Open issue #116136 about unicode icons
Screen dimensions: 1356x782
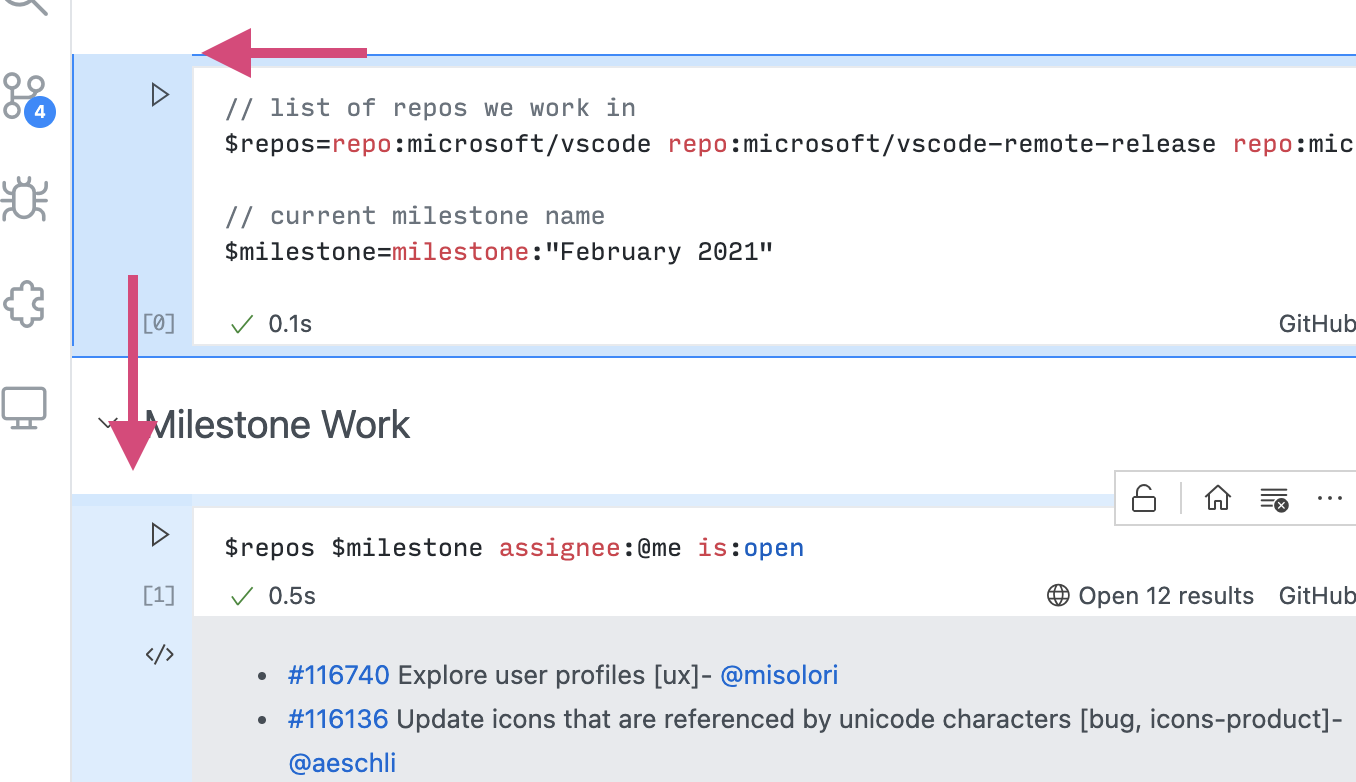pos(339,719)
